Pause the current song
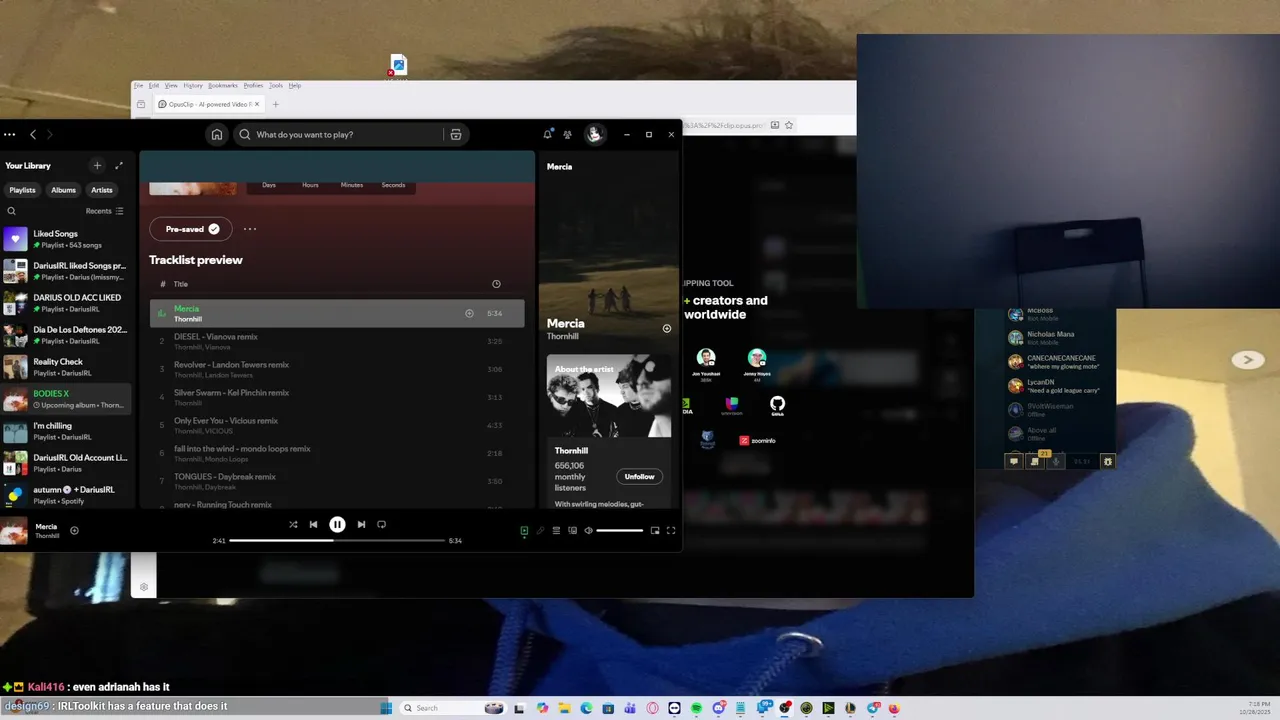This screenshot has height=720, width=1280. pyautogui.click(x=337, y=524)
